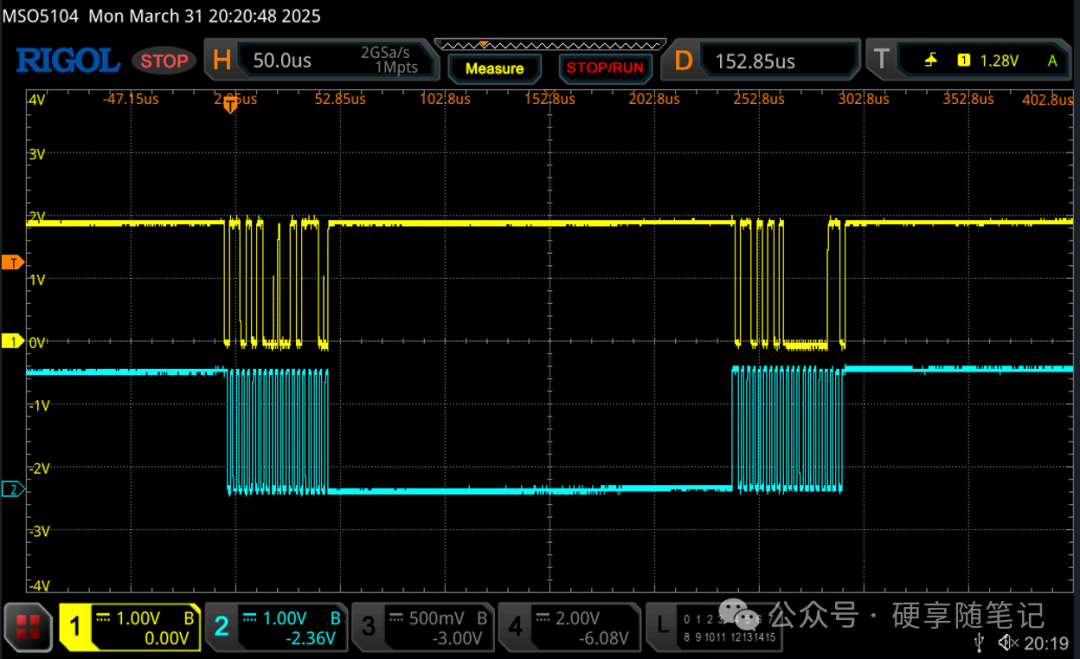Image resolution: width=1080 pixels, height=659 pixels.
Task: Open the function navigation grid icon bottom-left
Action: pyautogui.click(x=27, y=625)
